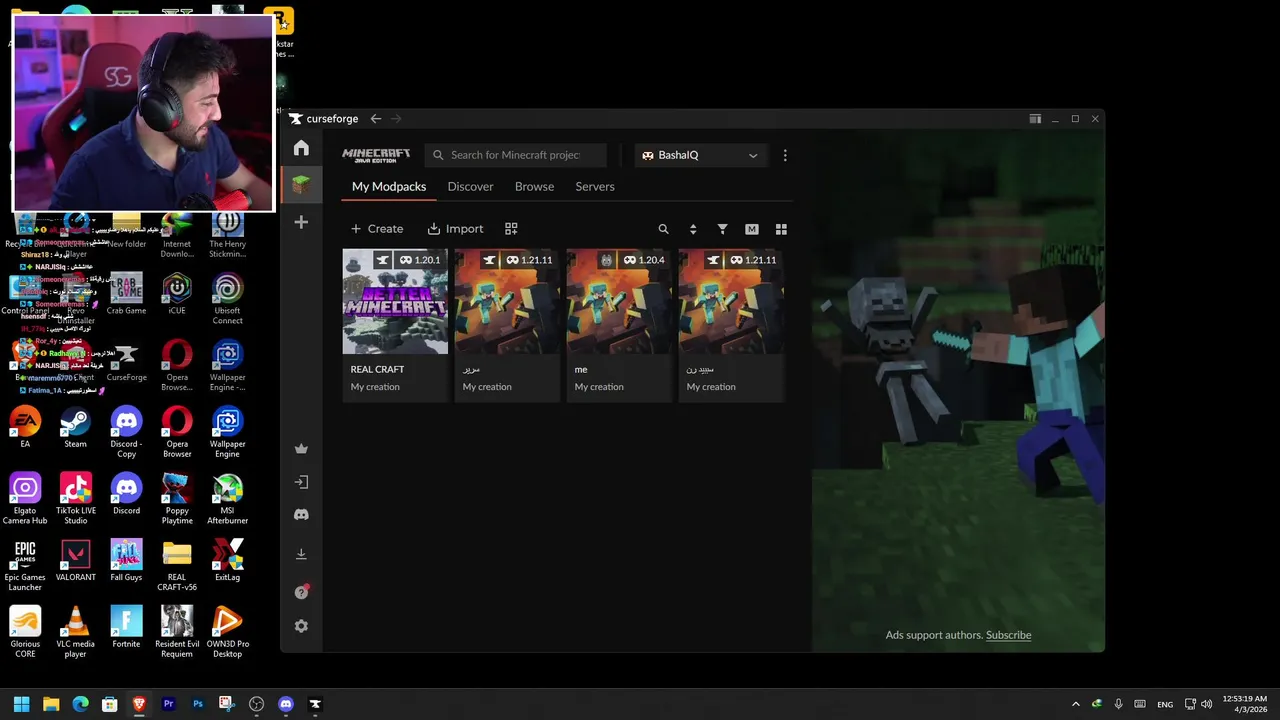Open the Windows Start button
The width and height of the screenshot is (1280, 720).
tap(21, 704)
